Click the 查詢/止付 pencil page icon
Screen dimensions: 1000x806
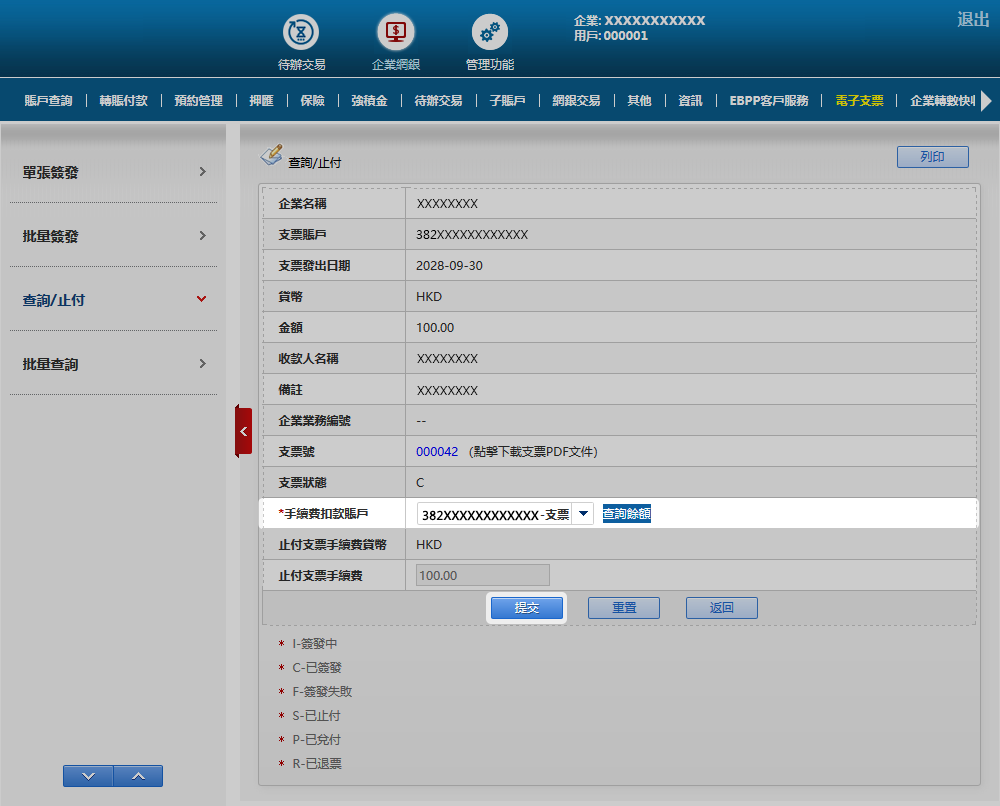pos(271,155)
